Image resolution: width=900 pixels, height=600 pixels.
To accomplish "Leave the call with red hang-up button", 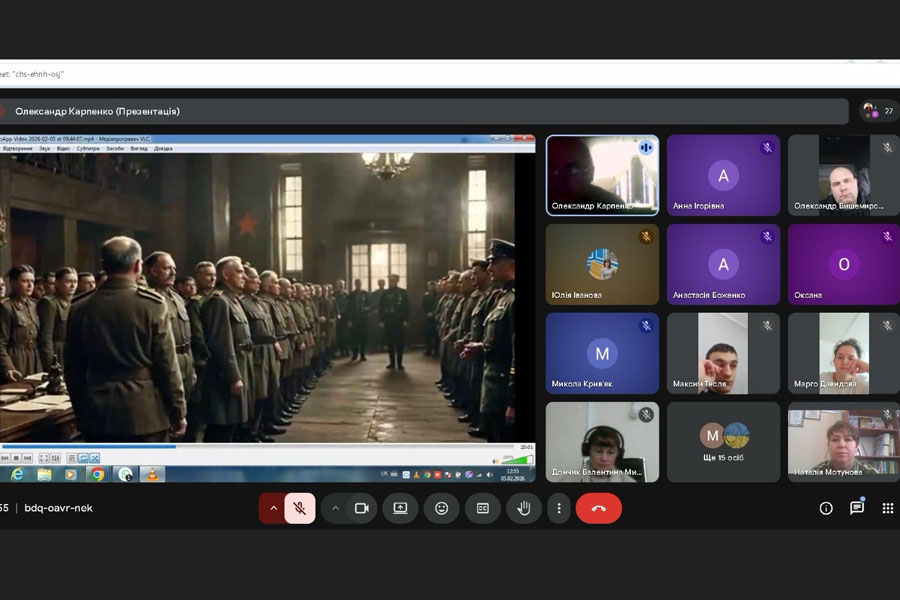I will [x=598, y=508].
